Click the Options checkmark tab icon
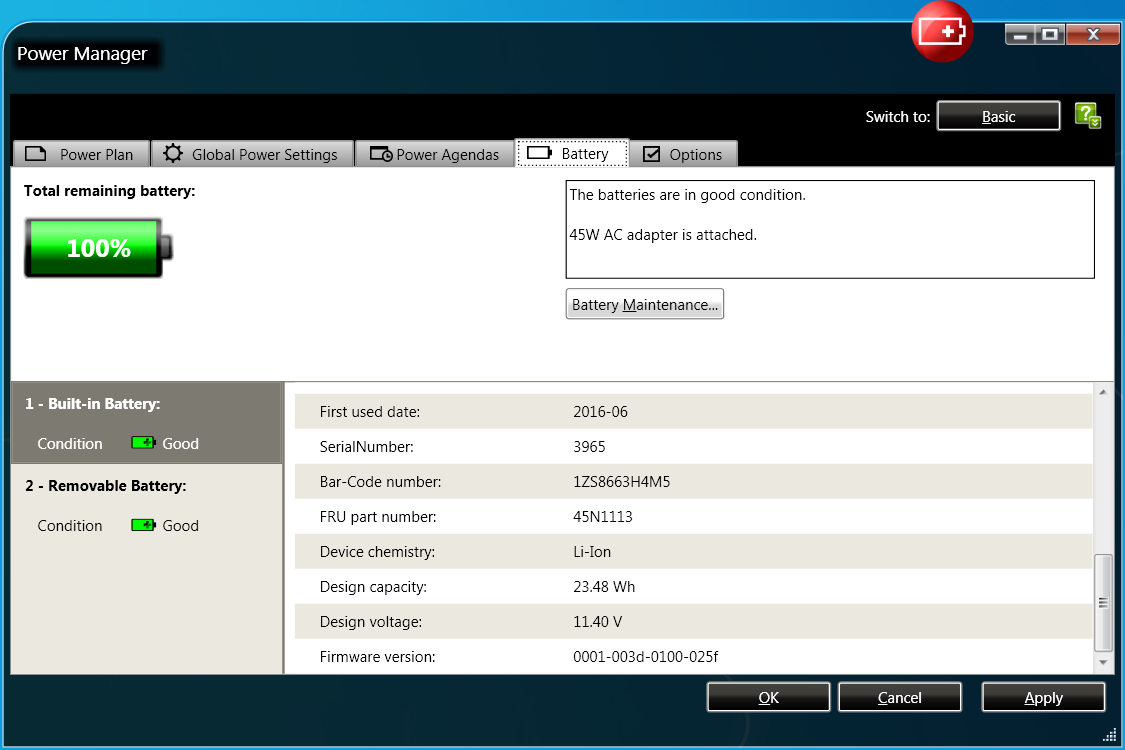This screenshot has height=750, width=1125. coord(651,154)
